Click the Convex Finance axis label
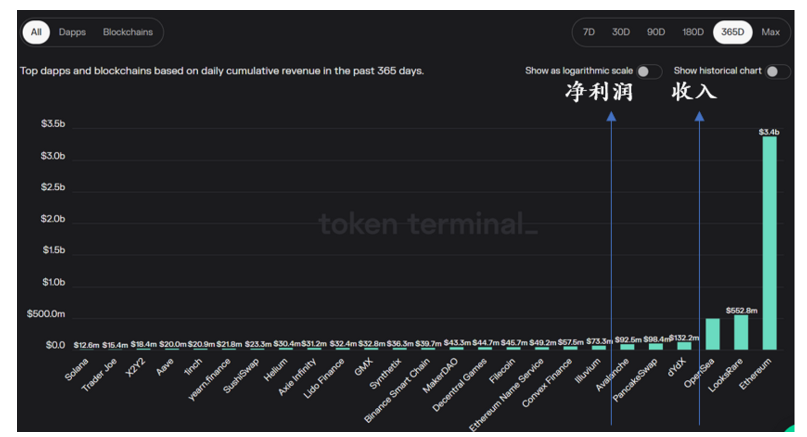Screen dimensions: 807x437 (547, 382)
